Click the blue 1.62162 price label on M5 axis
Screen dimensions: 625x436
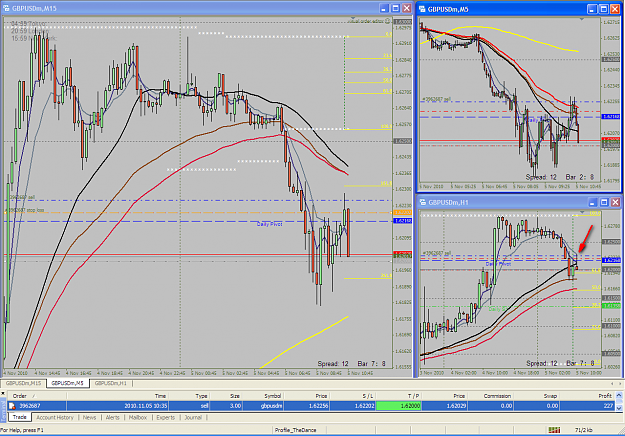(x=610, y=116)
